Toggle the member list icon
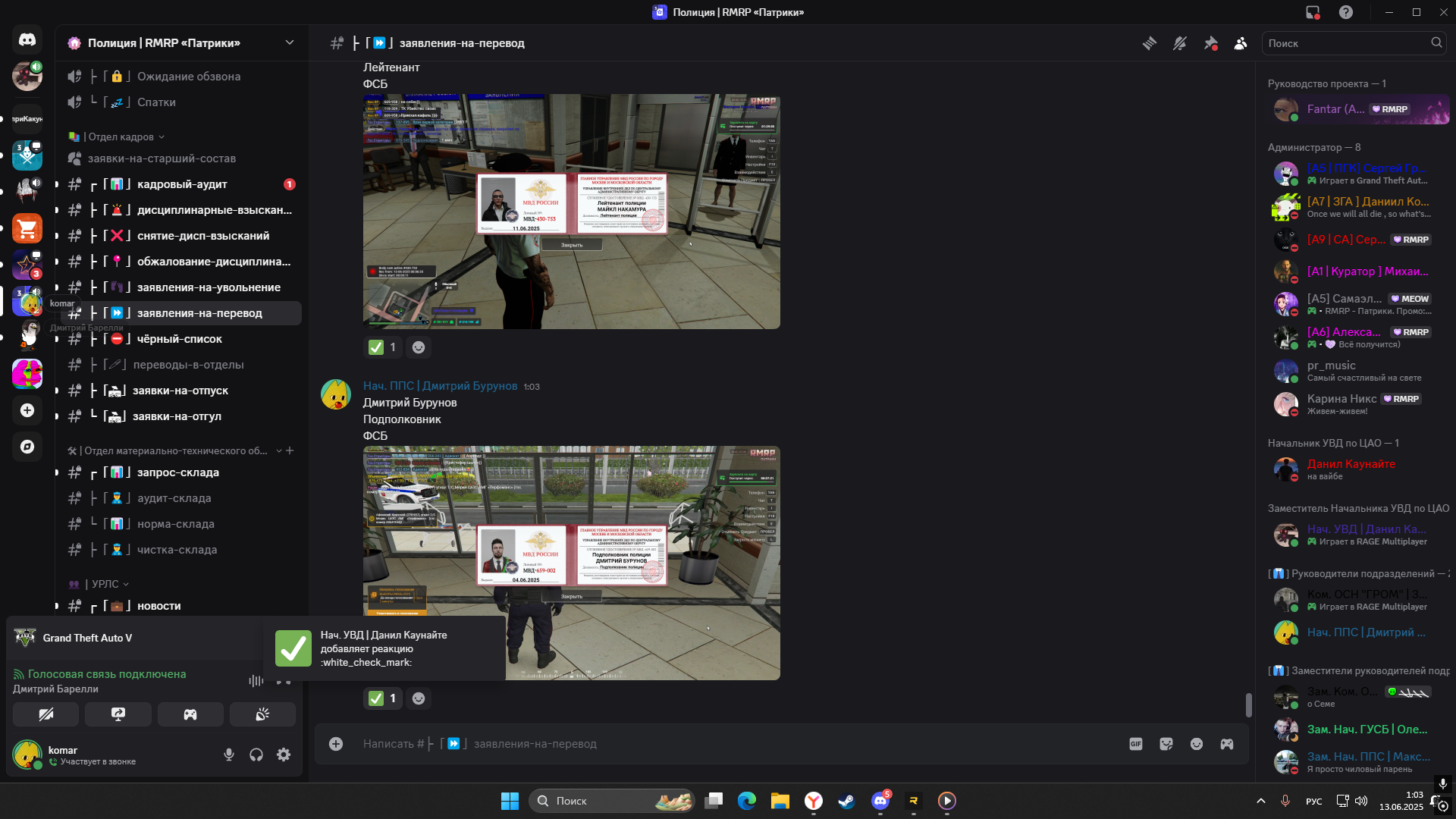This screenshot has width=1456, height=819. 1241,43
